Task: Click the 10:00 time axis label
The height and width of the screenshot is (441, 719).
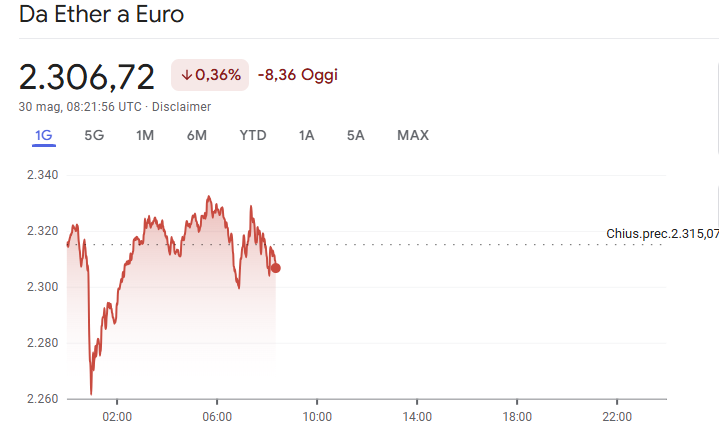Action: pos(317,417)
